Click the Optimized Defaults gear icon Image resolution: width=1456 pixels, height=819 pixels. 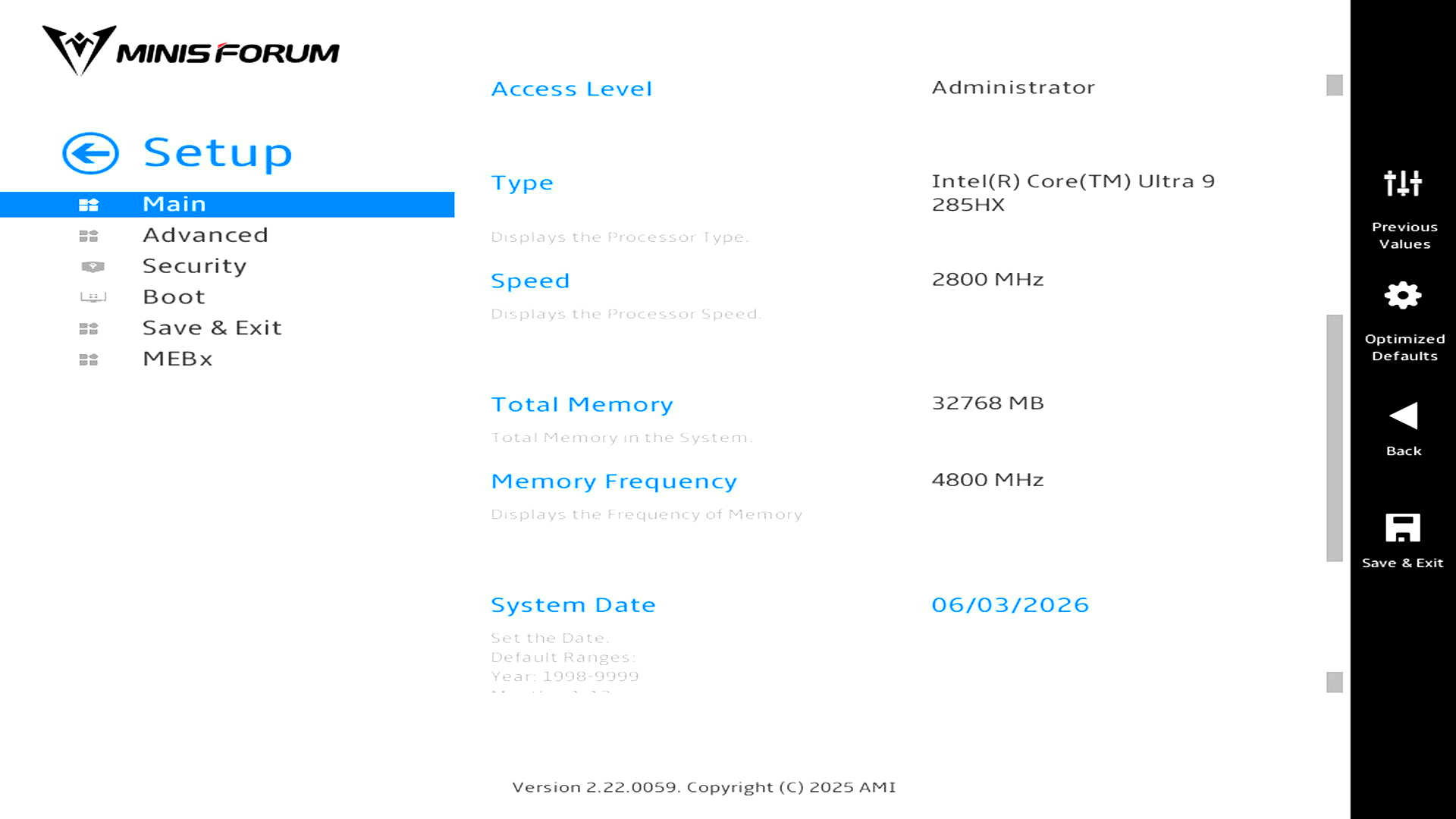pyautogui.click(x=1403, y=295)
